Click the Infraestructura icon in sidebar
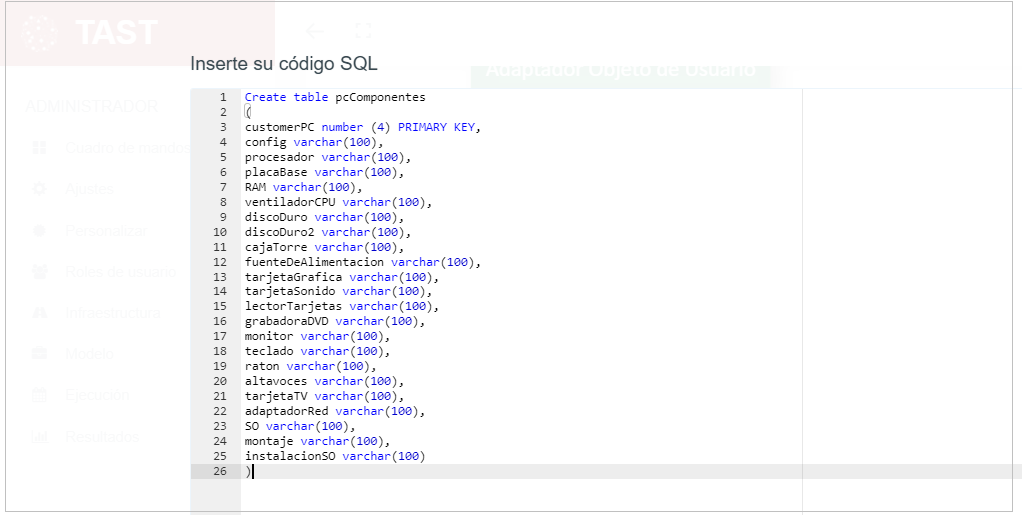 click(40, 313)
